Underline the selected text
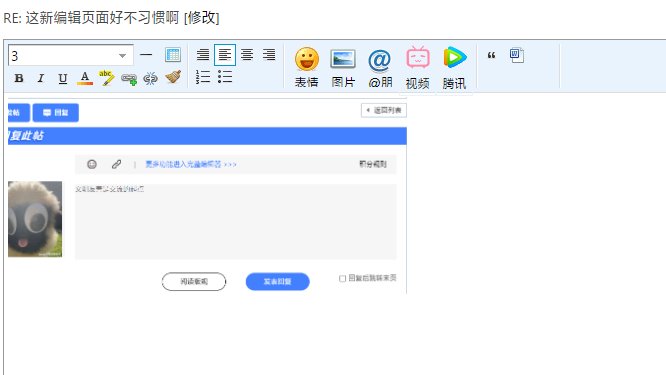Viewport: 666px width, 375px height. click(63, 78)
